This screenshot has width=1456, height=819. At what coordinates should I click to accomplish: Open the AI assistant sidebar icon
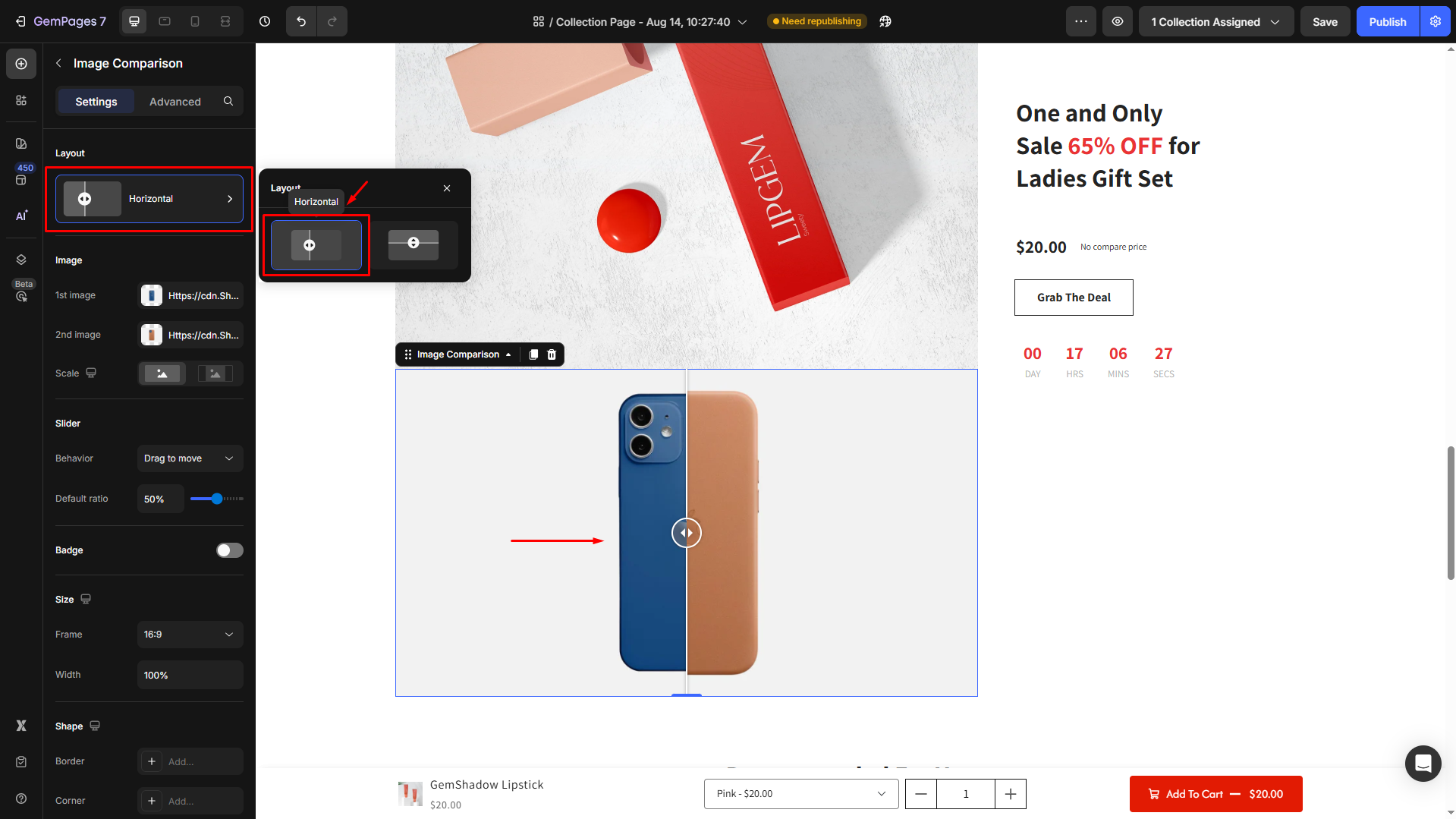click(x=21, y=216)
